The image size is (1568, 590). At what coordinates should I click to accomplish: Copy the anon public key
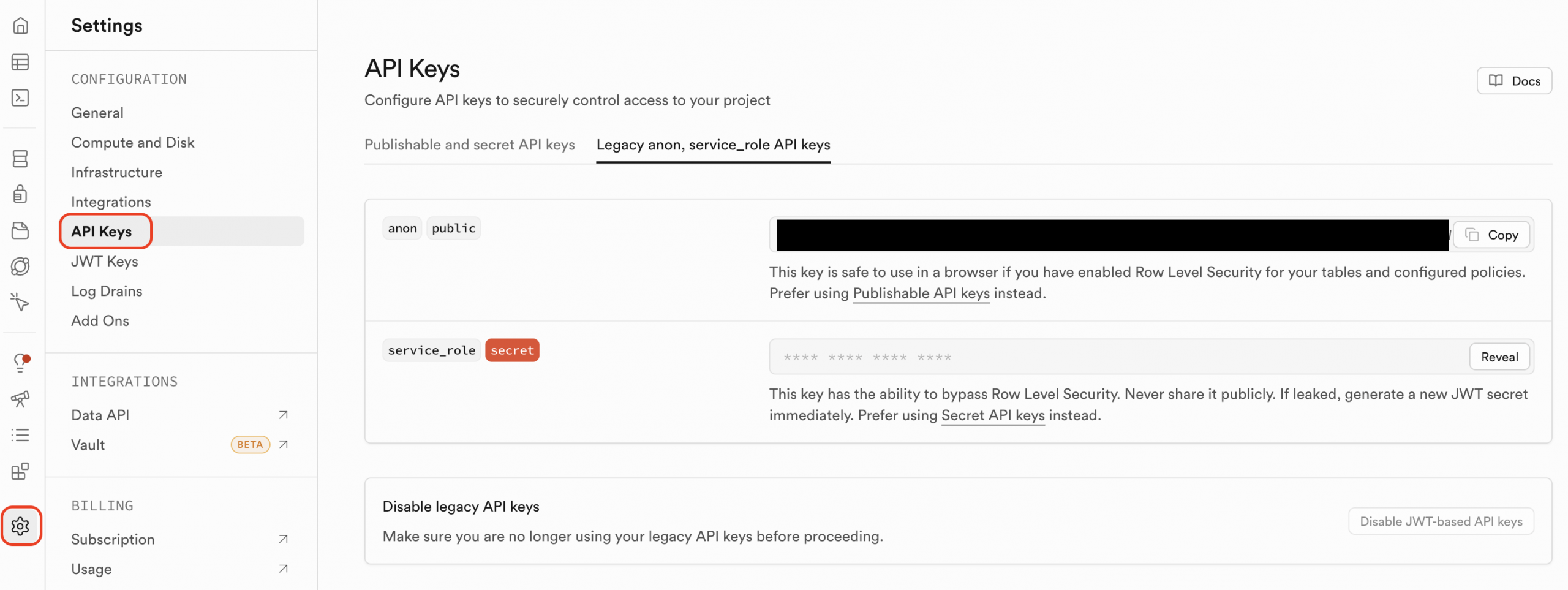tap(1491, 235)
